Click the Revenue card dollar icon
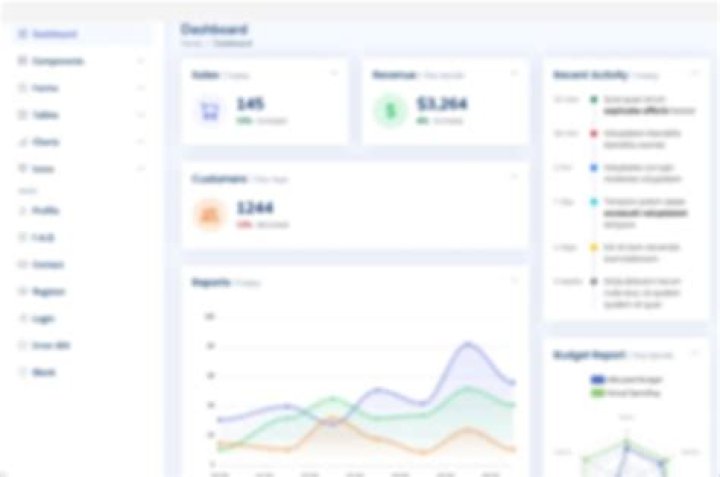 pyautogui.click(x=389, y=109)
